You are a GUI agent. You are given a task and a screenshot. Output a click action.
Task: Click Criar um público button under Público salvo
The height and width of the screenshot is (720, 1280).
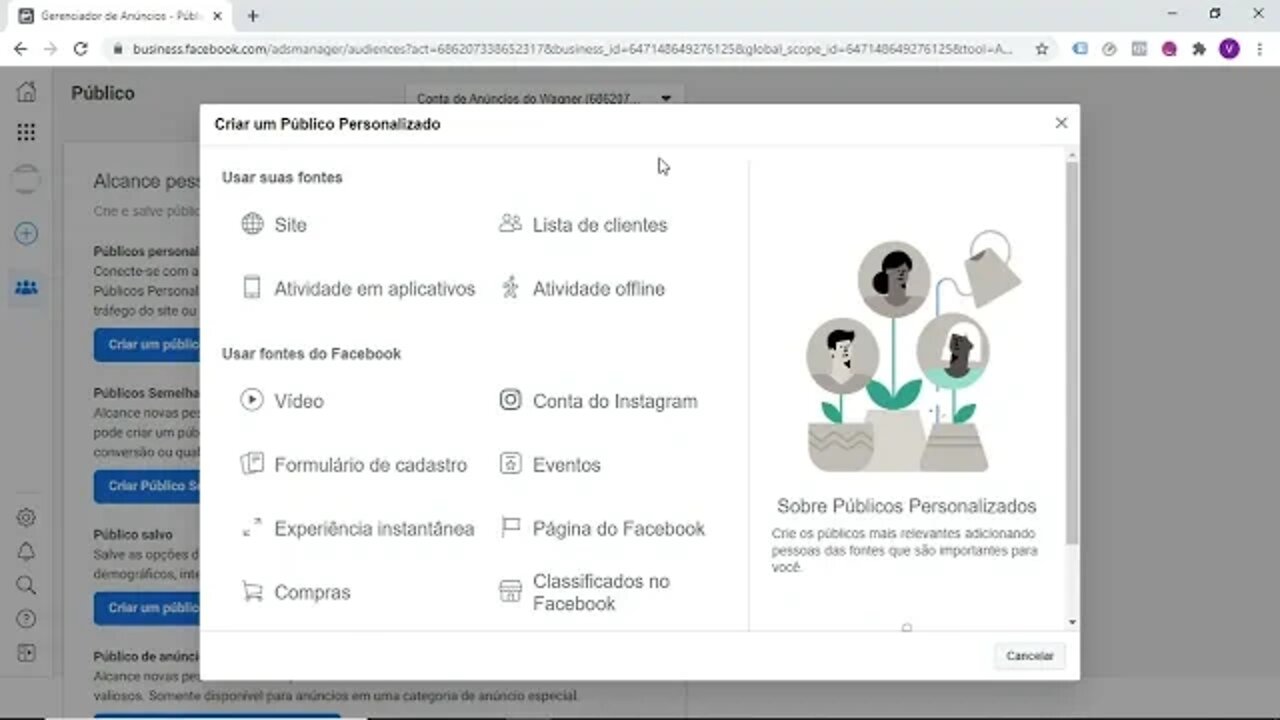[x=147, y=607]
